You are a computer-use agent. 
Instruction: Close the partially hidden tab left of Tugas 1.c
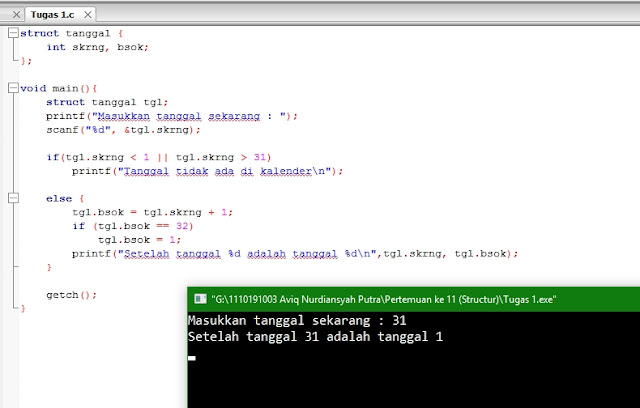[16, 15]
